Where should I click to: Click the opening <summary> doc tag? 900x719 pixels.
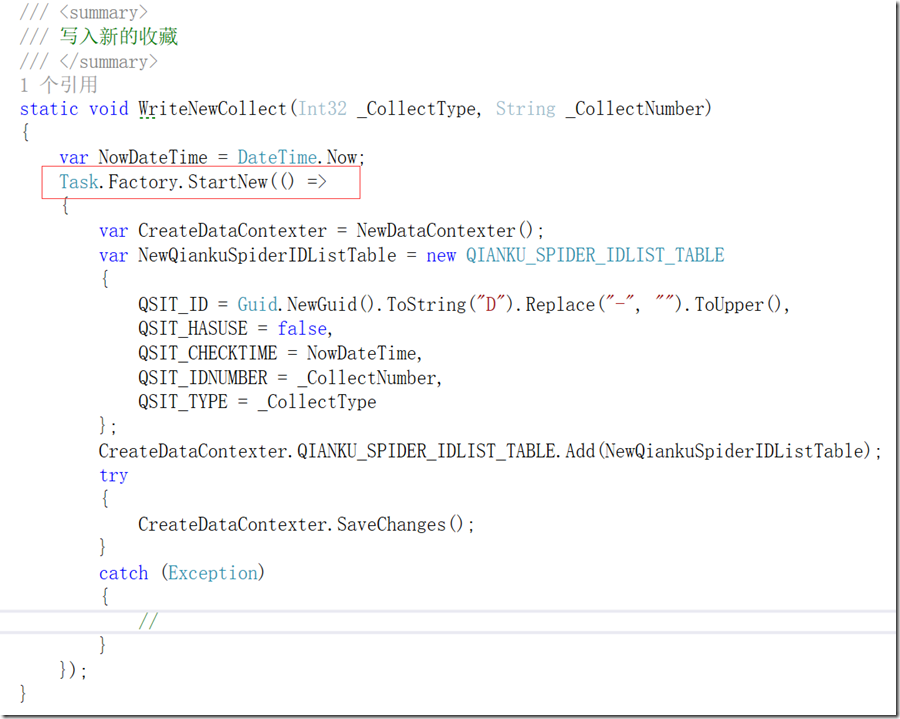tap(103, 11)
